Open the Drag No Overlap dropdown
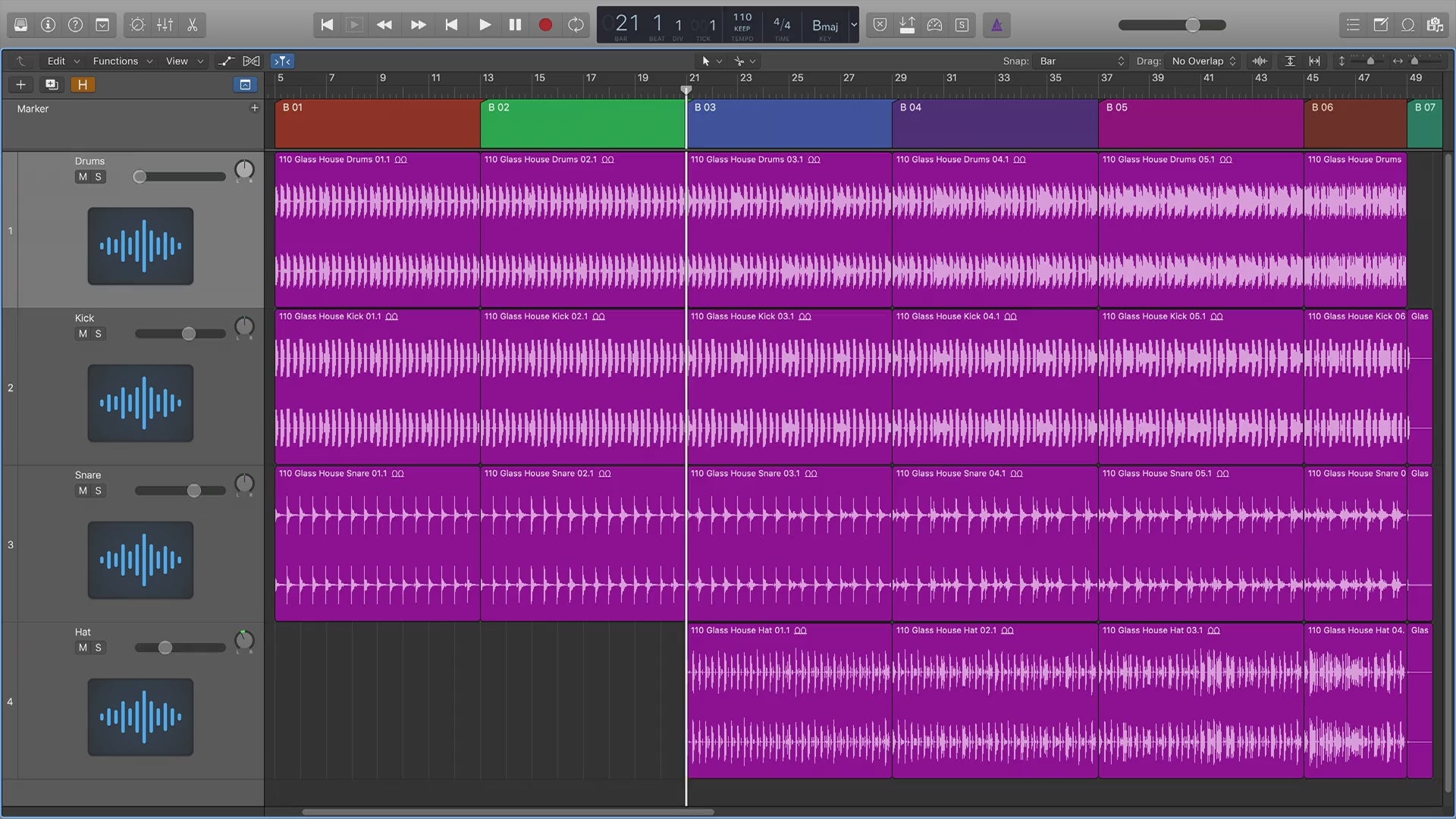 click(1203, 61)
